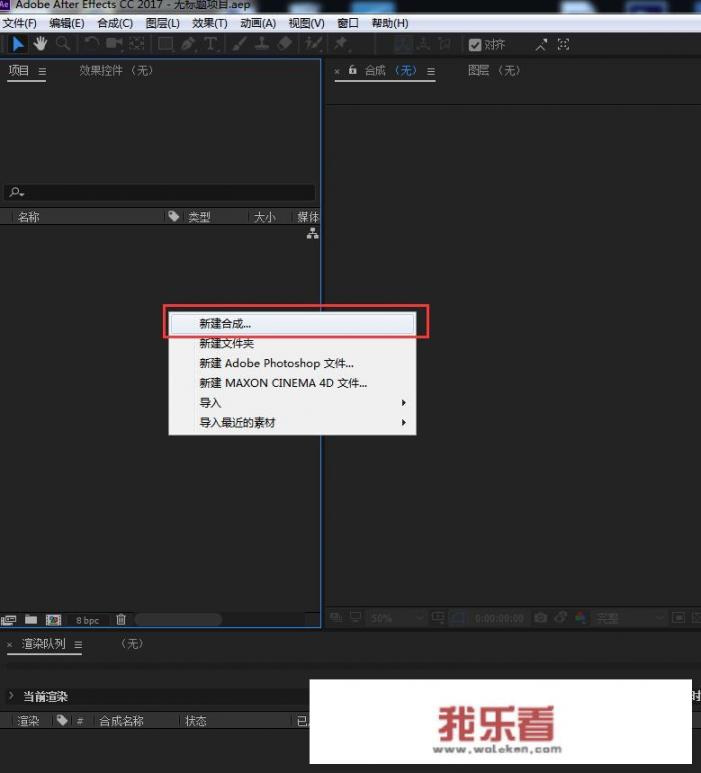Click the 状态 column header in render queue

pyautogui.click(x=195, y=721)
